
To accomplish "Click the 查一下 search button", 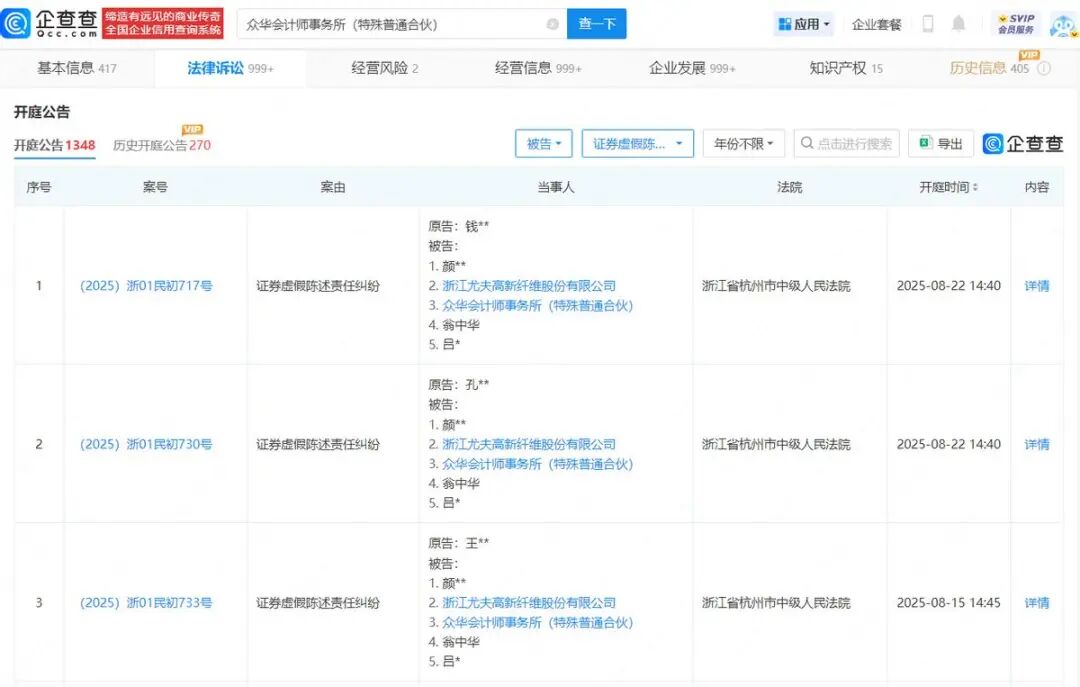I will pyautogui.click(x=597, y=22).
